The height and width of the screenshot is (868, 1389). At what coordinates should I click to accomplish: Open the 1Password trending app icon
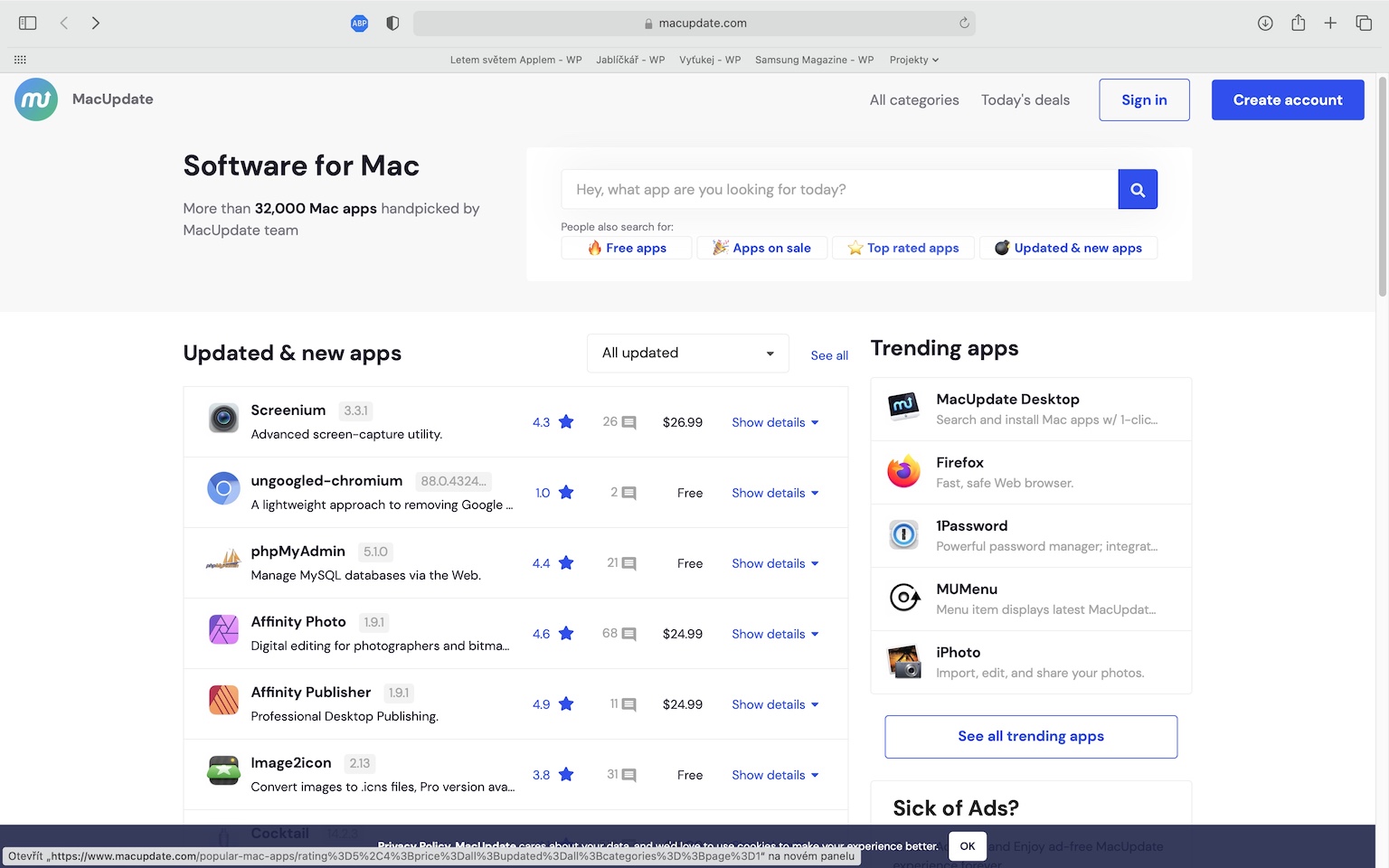[903, 534]
